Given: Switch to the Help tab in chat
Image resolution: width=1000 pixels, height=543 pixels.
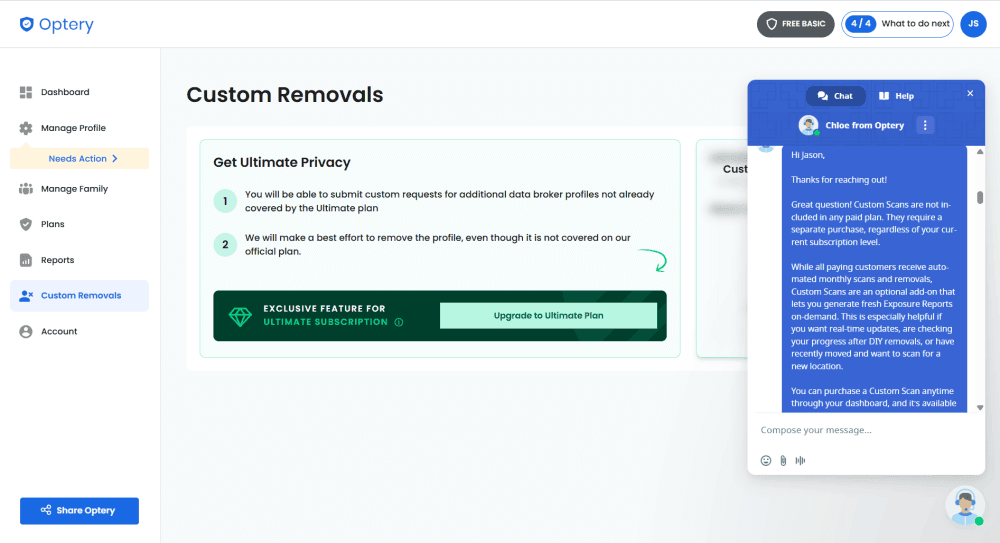Looking at the screenshot, I should (x=896, y=96).
